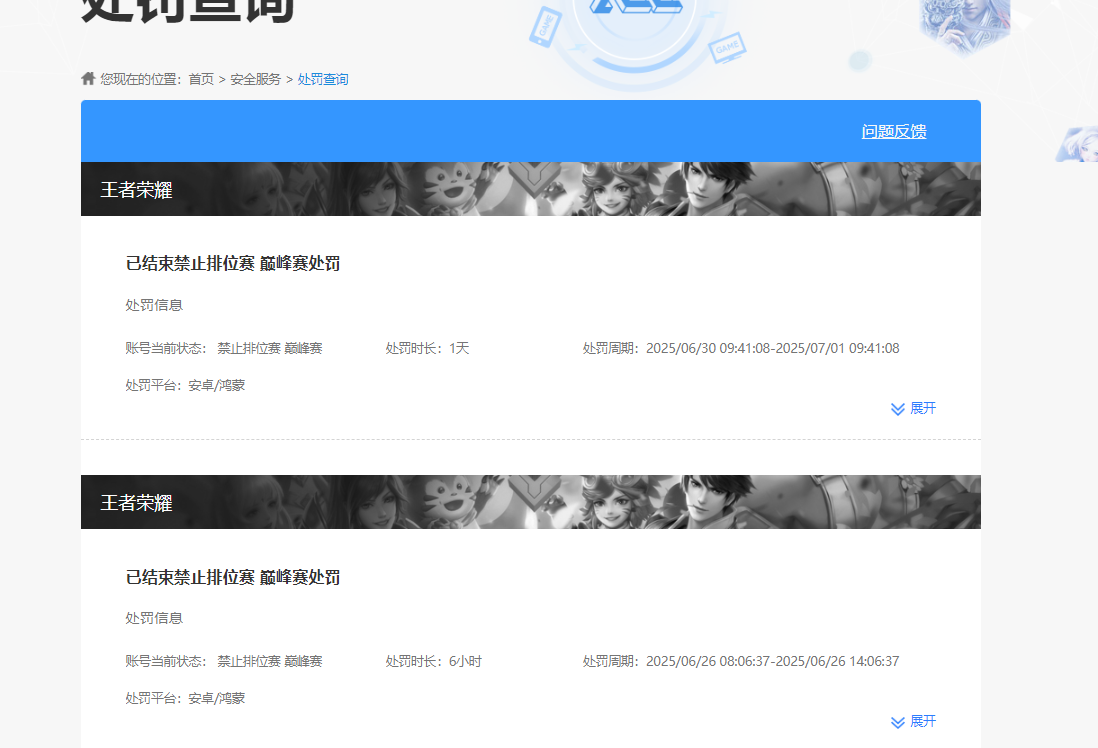Click the 处罚信息 label in the 1天 record
1098x748 pixels.
point(154,305)
